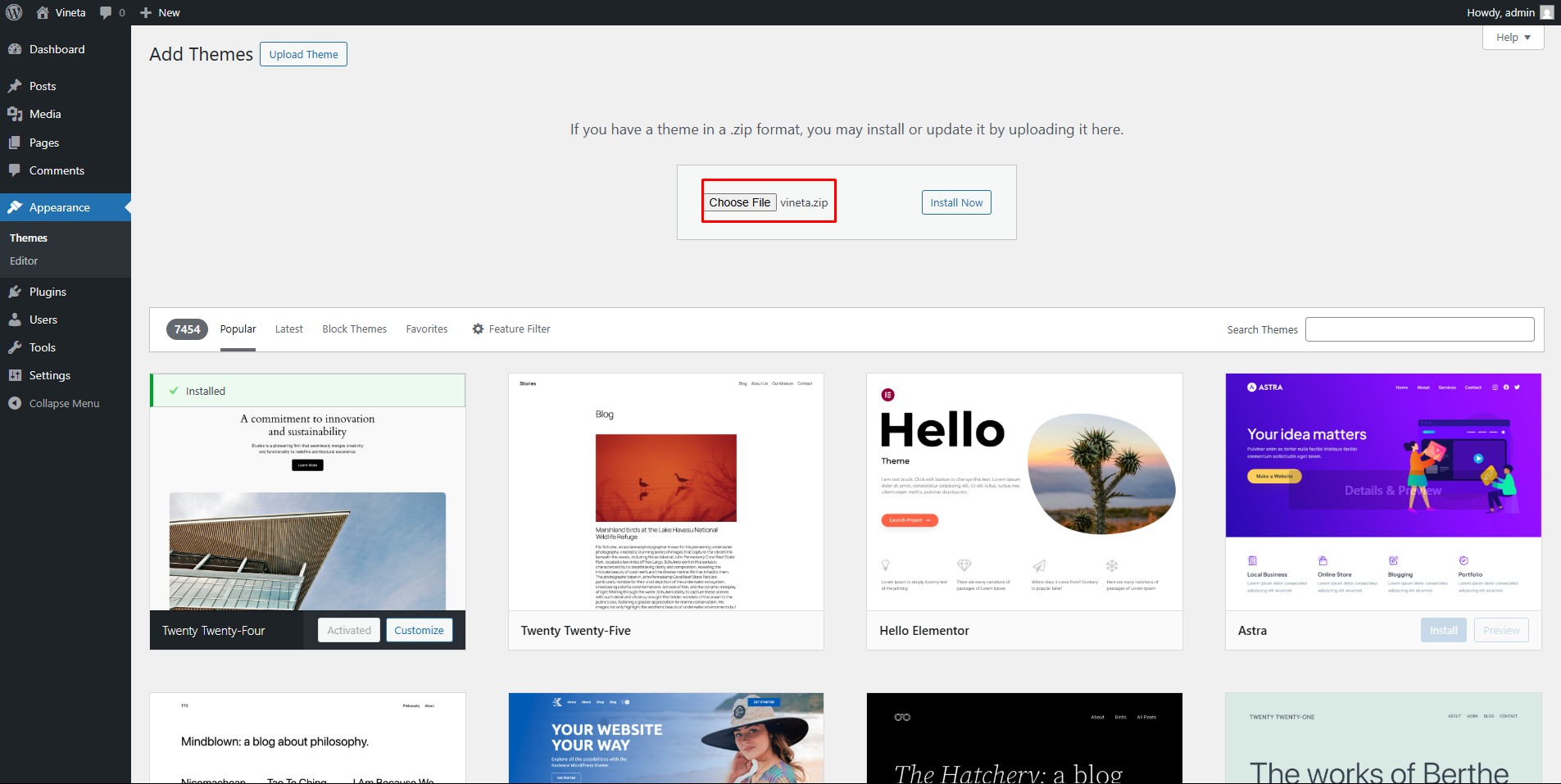
Task: Click the Posts pushpin icon
Action: [15, 86]
